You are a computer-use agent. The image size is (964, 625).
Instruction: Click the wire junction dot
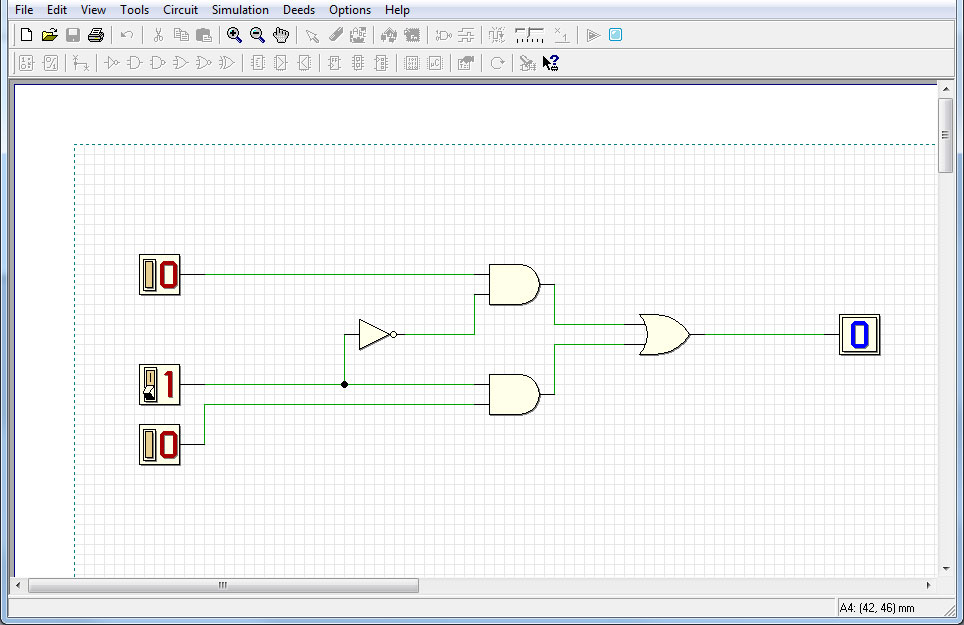point(344,385)
